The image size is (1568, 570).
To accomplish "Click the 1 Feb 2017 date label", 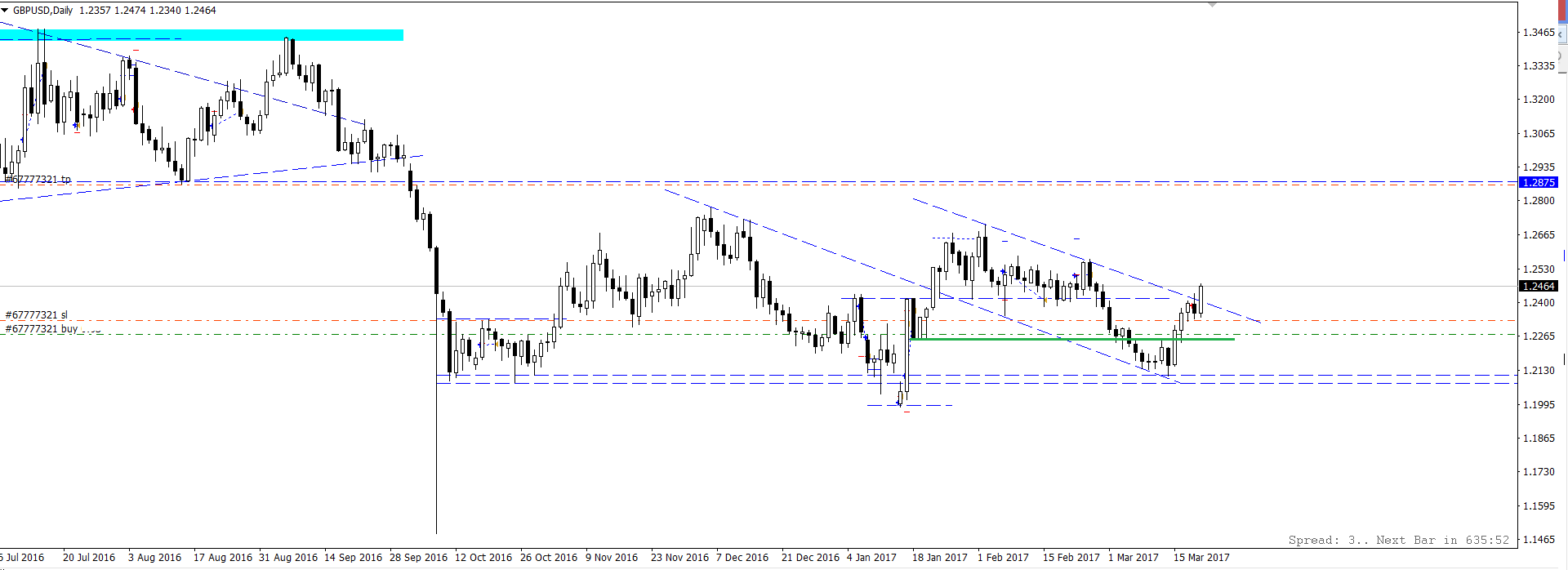I will coord(1004,558).
